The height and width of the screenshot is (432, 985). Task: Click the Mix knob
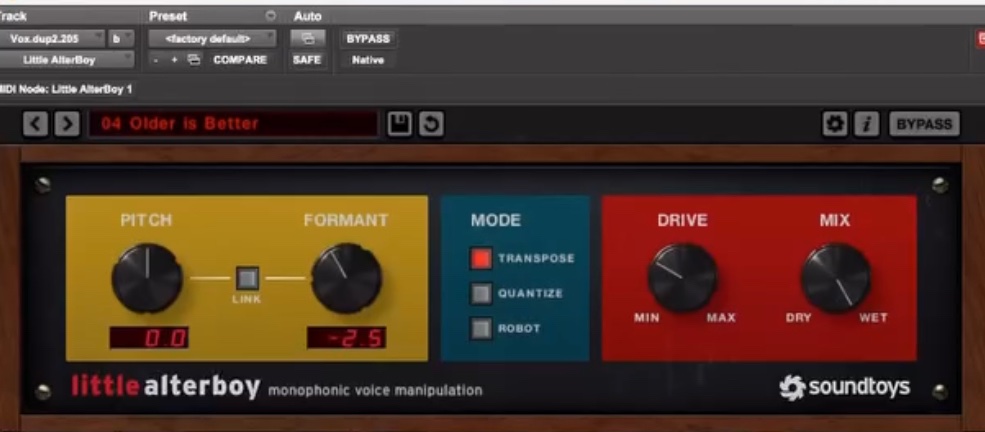click(x=835, y=278)
